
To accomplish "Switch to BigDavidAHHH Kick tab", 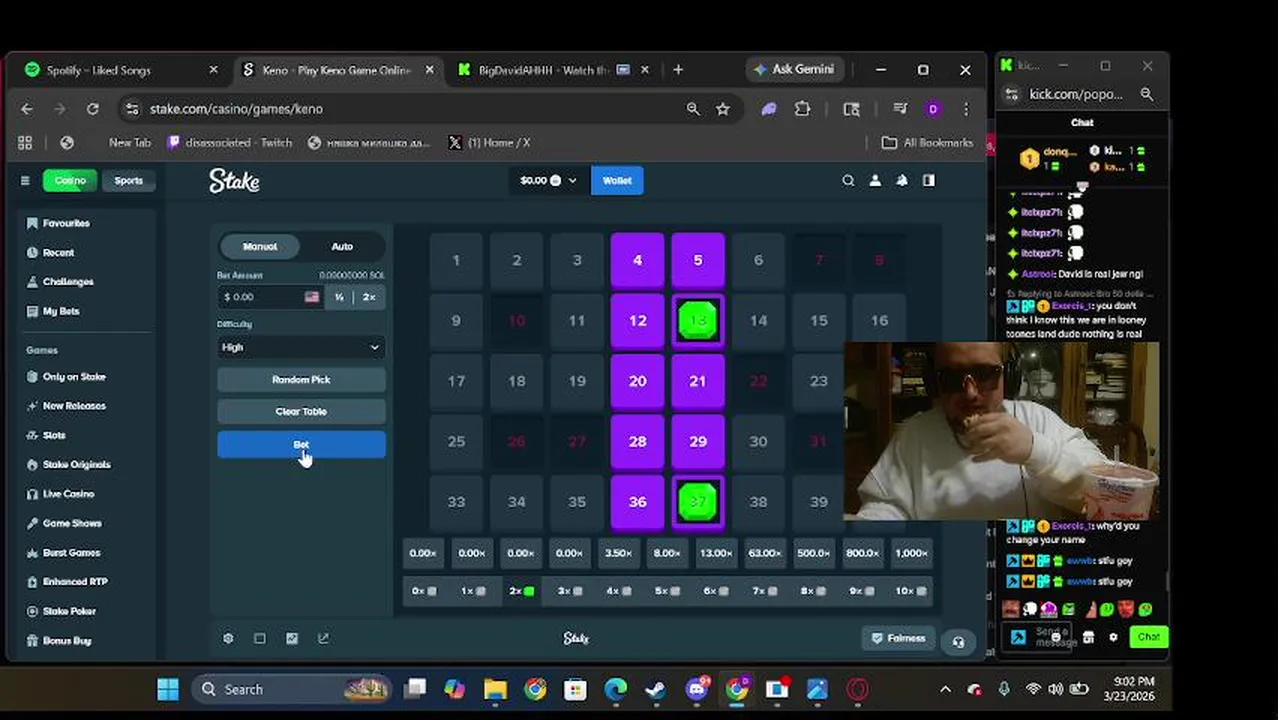I will [x=553, y=70].
